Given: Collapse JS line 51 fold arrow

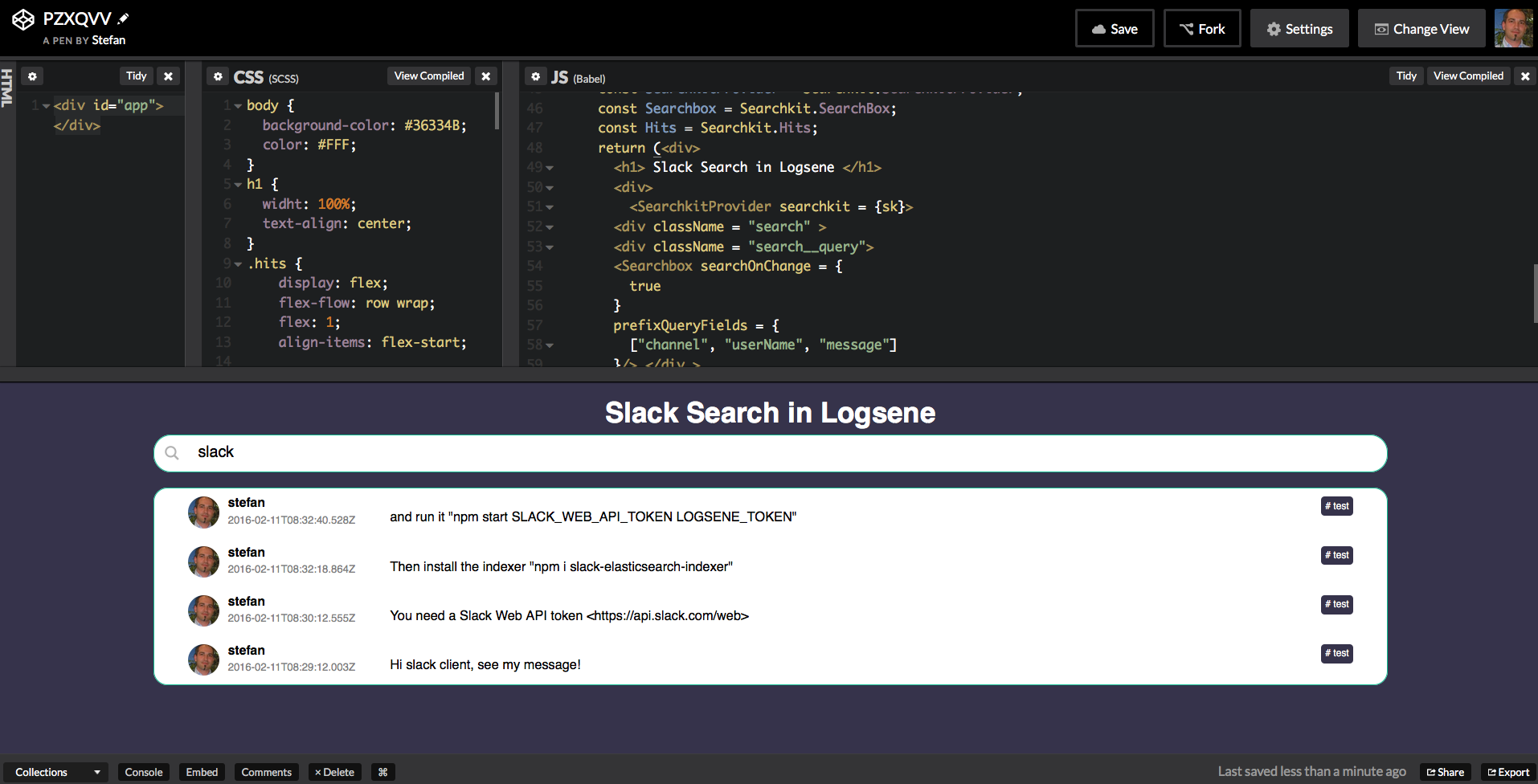Looking at the screenshot, I should point(550,207).
